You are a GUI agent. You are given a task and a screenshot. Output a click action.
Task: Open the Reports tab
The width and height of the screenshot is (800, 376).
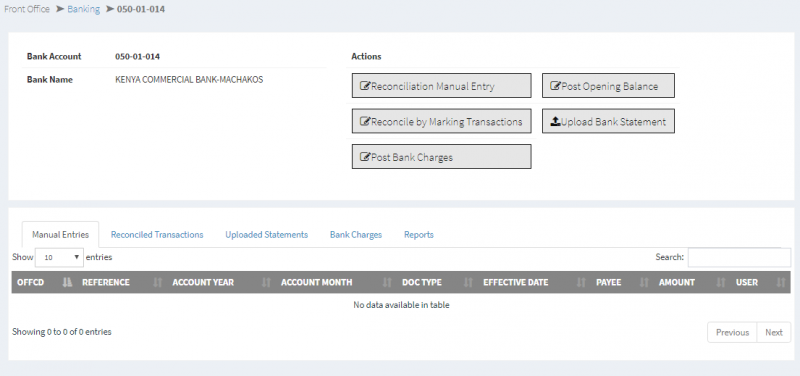click(x=419, y=235)
